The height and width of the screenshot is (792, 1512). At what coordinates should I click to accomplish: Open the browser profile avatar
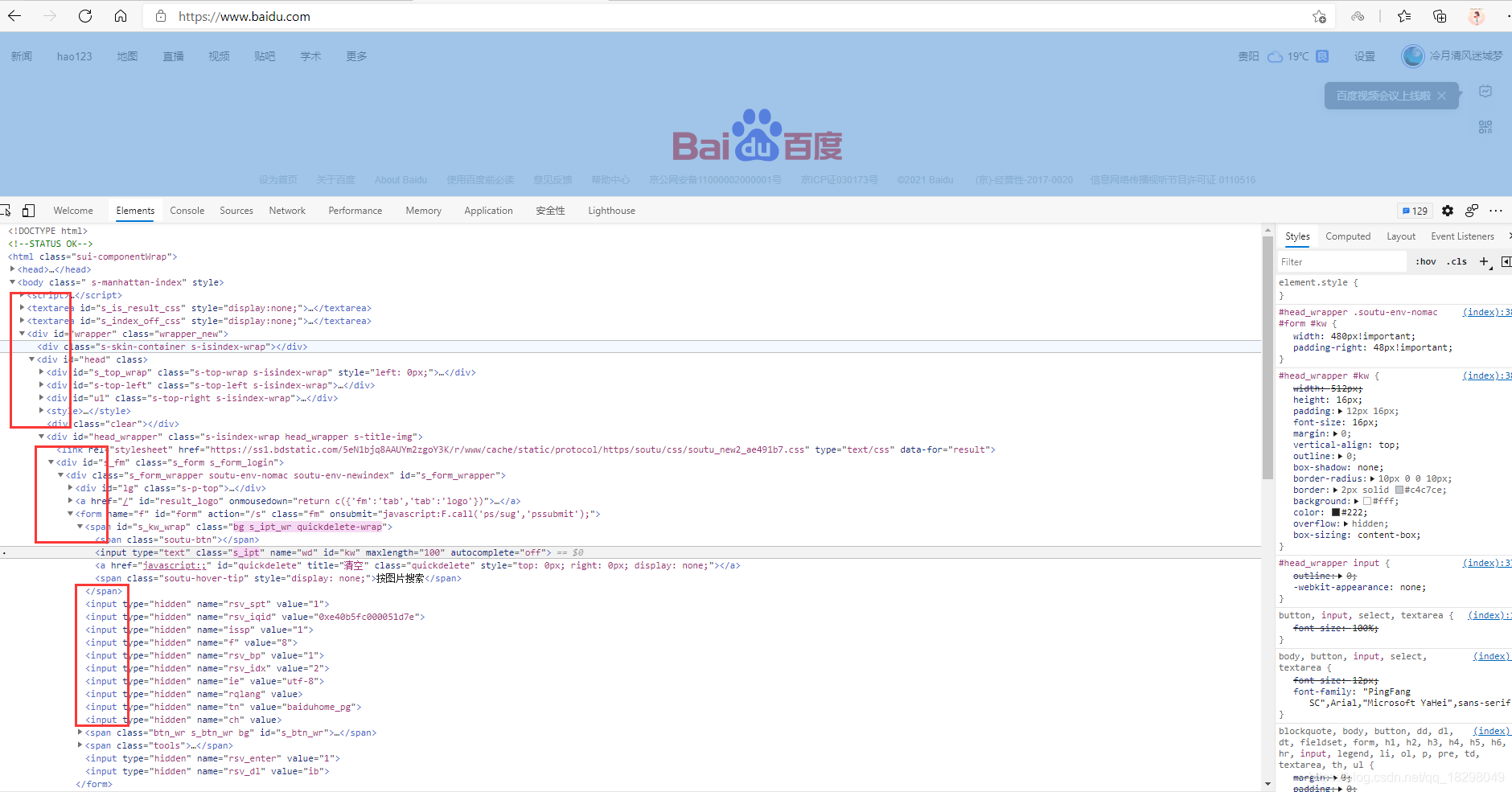tap(1477, 16)
